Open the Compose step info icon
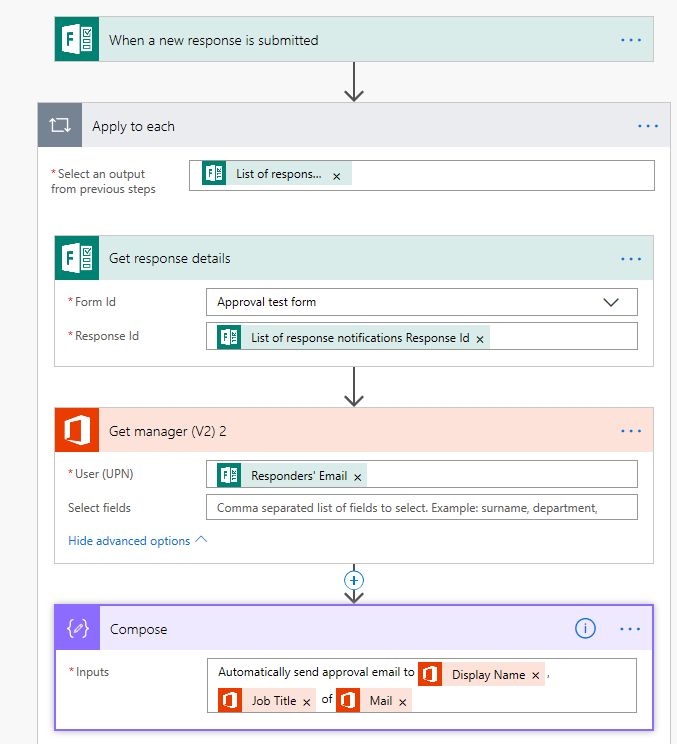This screenshot has width=677, height=744. coord(586,629)
